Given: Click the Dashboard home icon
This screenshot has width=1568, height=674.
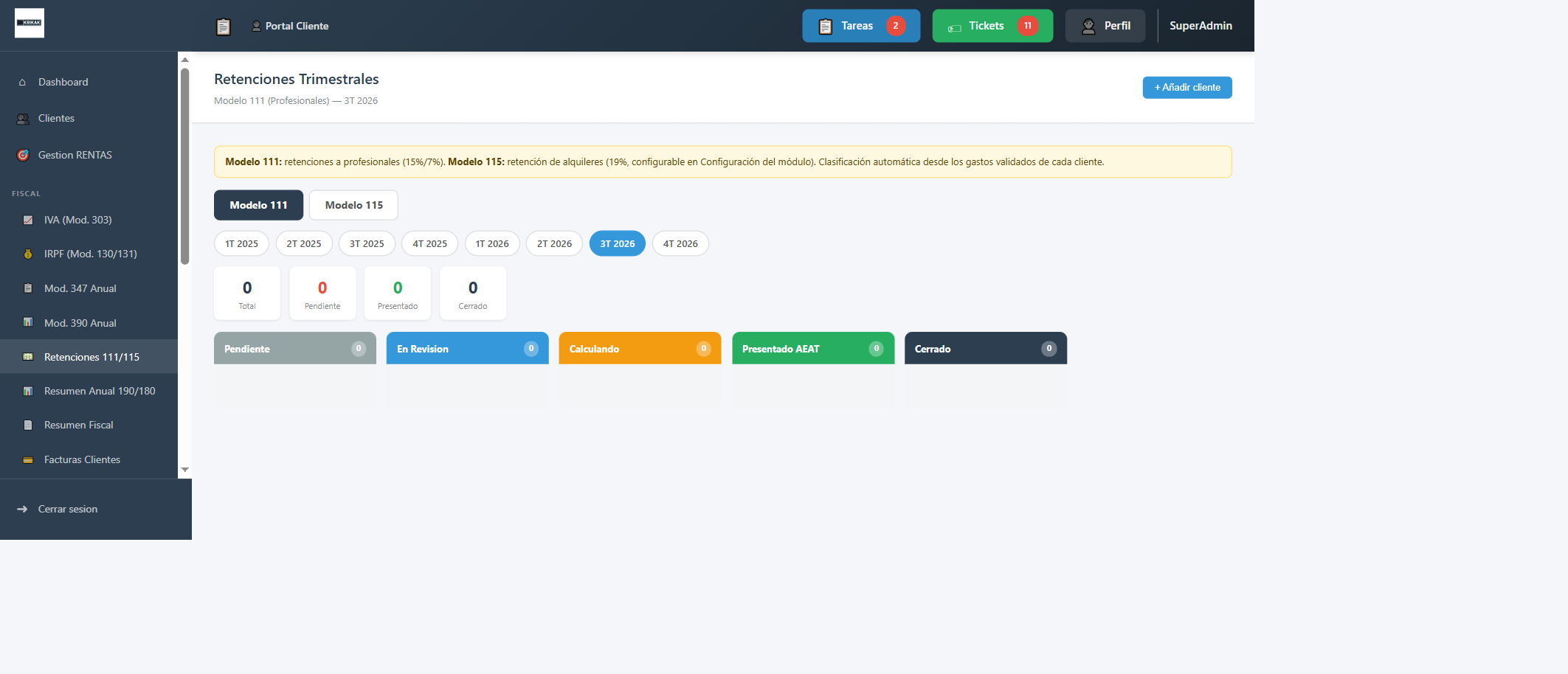Looking at the screenshot, I should click(x=22, y=82).
